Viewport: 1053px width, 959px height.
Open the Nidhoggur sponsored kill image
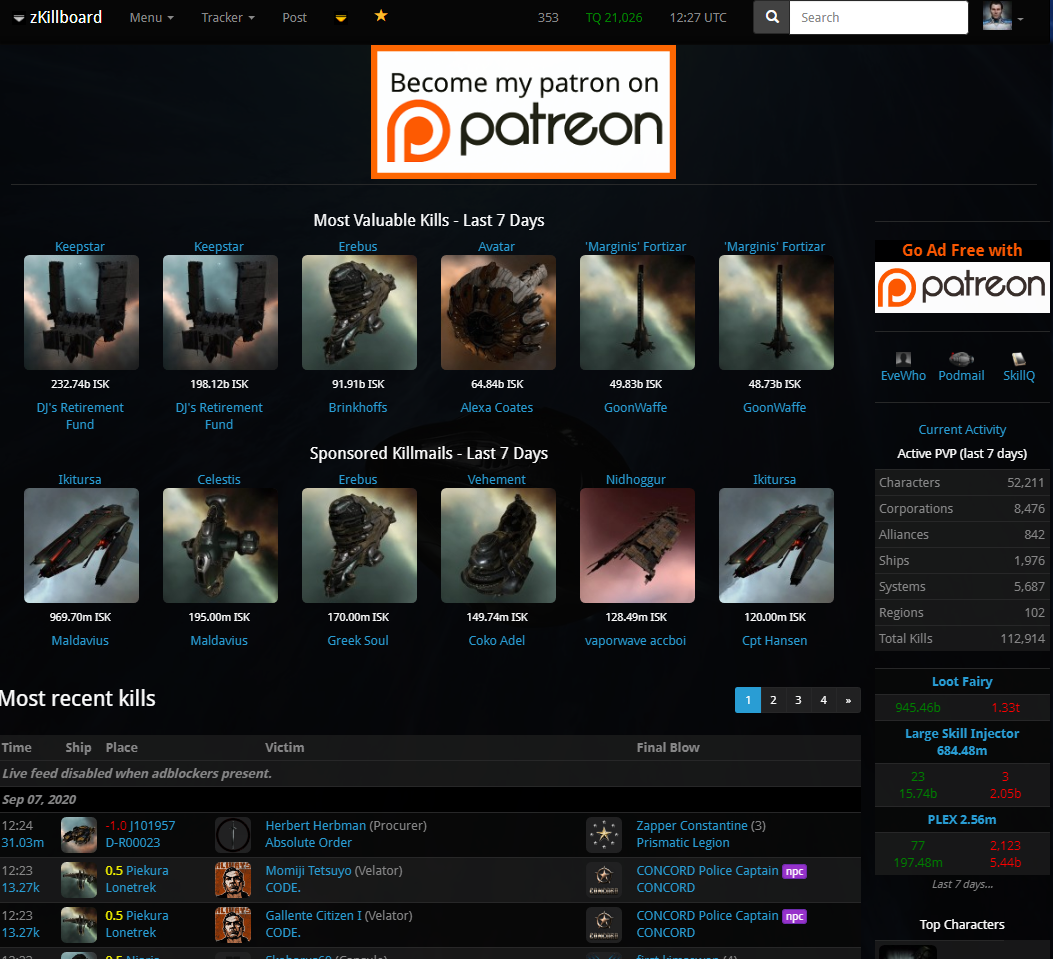coord(637,545)
